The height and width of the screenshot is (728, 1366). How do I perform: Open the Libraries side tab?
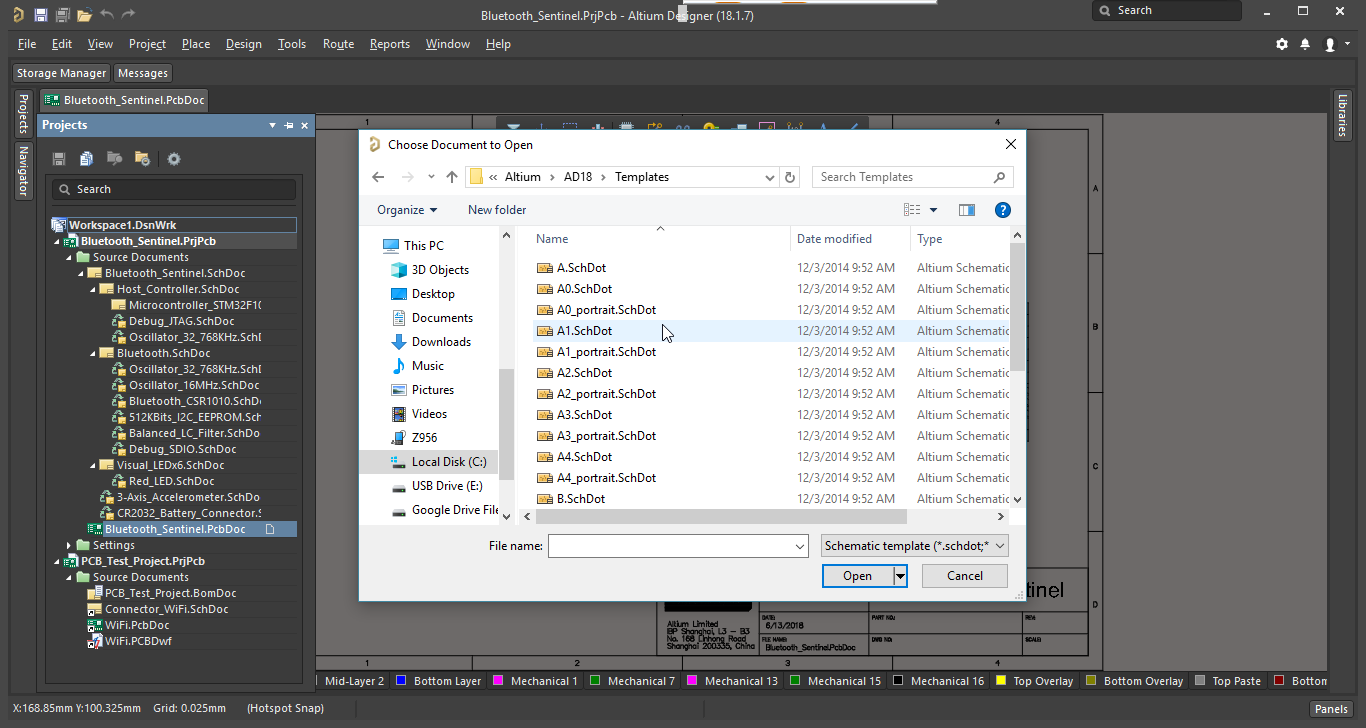1342,114
